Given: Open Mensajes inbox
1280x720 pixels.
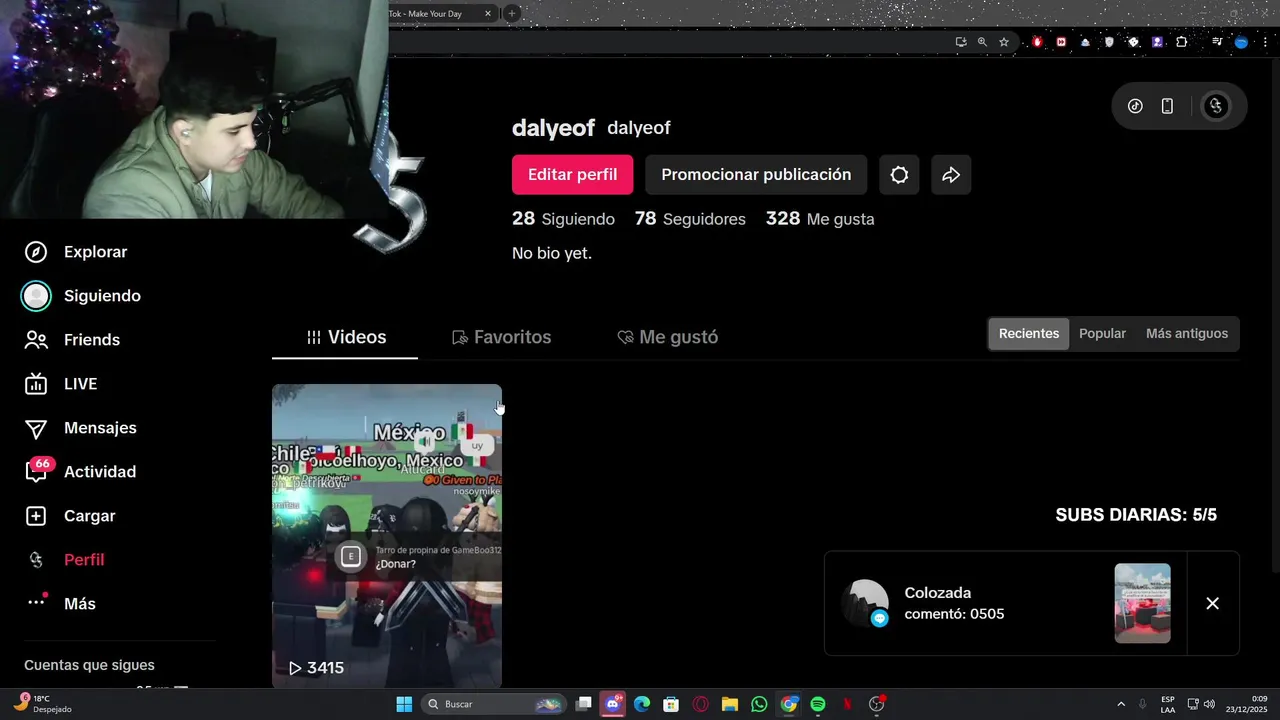Looking at the screenshot, I should tap(80, 428).
